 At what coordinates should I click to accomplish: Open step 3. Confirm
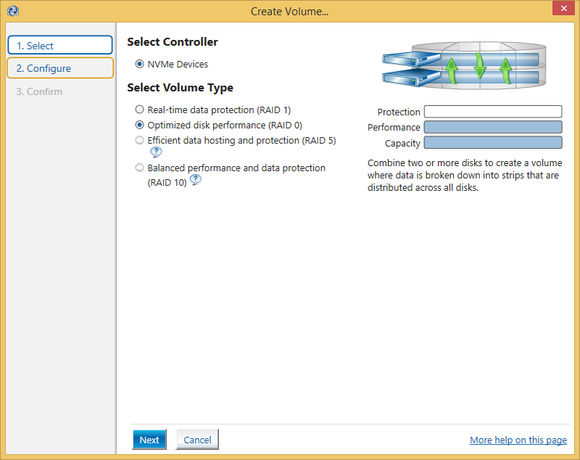39,91
